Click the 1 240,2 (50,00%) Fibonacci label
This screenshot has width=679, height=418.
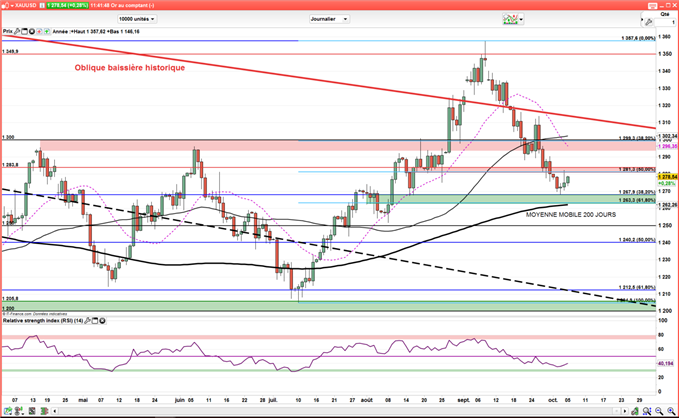coord(637,240)
